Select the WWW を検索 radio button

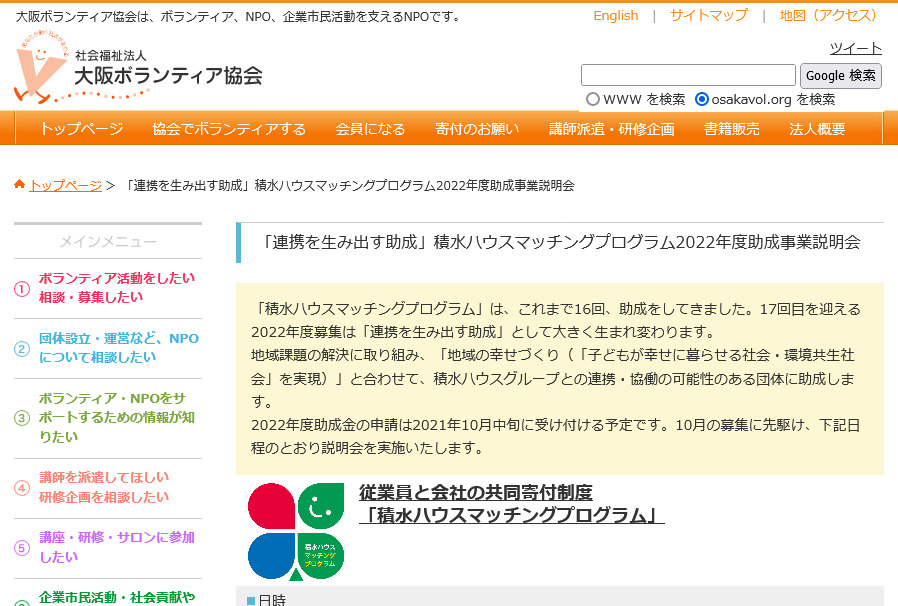[593, 99]
